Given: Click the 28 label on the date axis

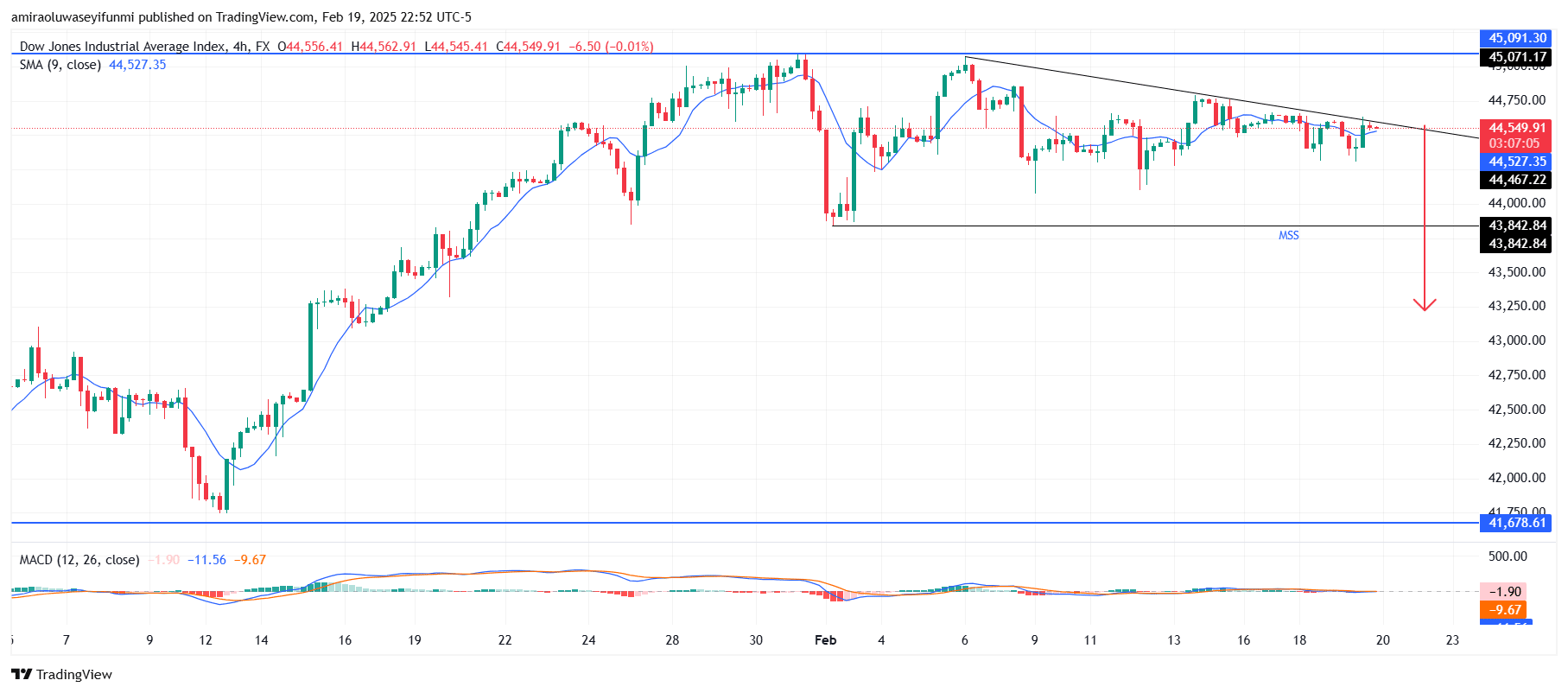Looking at the screenshot, I should tap(672, 640).
